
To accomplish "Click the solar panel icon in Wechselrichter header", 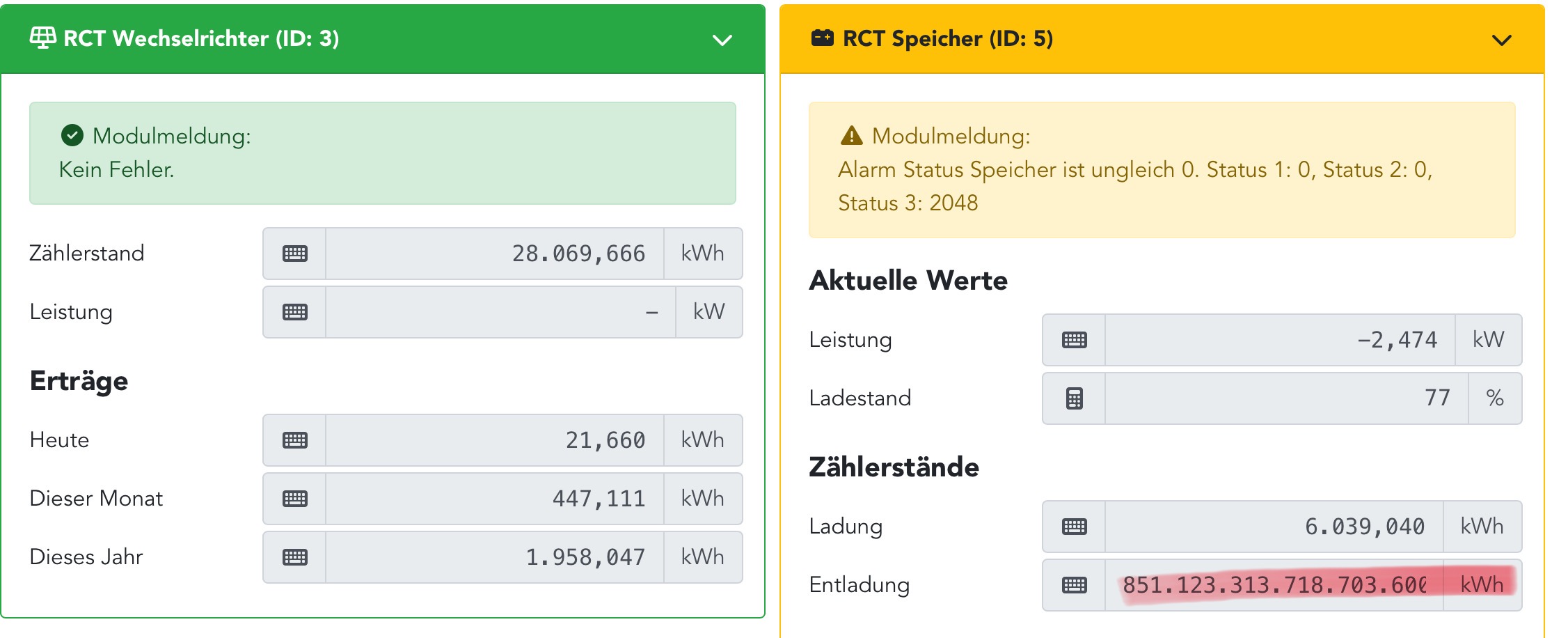I will [x=43, y=38].
